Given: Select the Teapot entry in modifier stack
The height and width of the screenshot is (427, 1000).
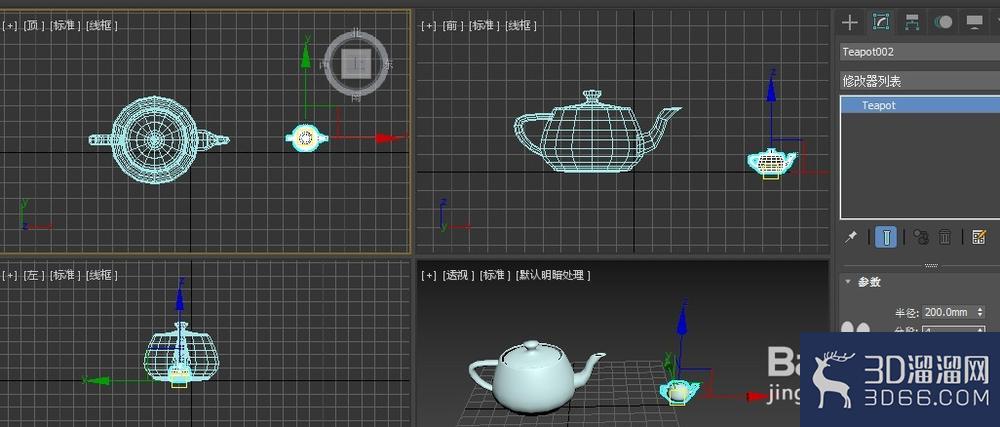Looking at the screenshot, I should click(920, 105).
